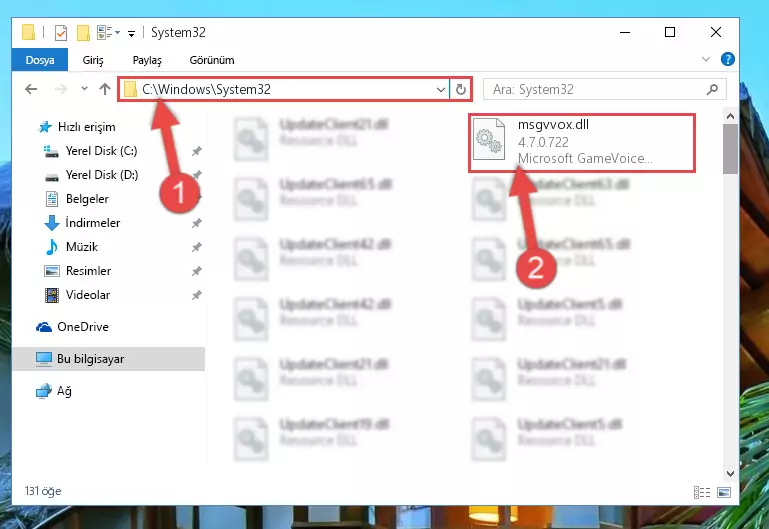The height and width of the screenshot is (529, 769).
Task: Open İndirmeler in the sidebar
Action: pyautogui.click(x=82, y=223)
